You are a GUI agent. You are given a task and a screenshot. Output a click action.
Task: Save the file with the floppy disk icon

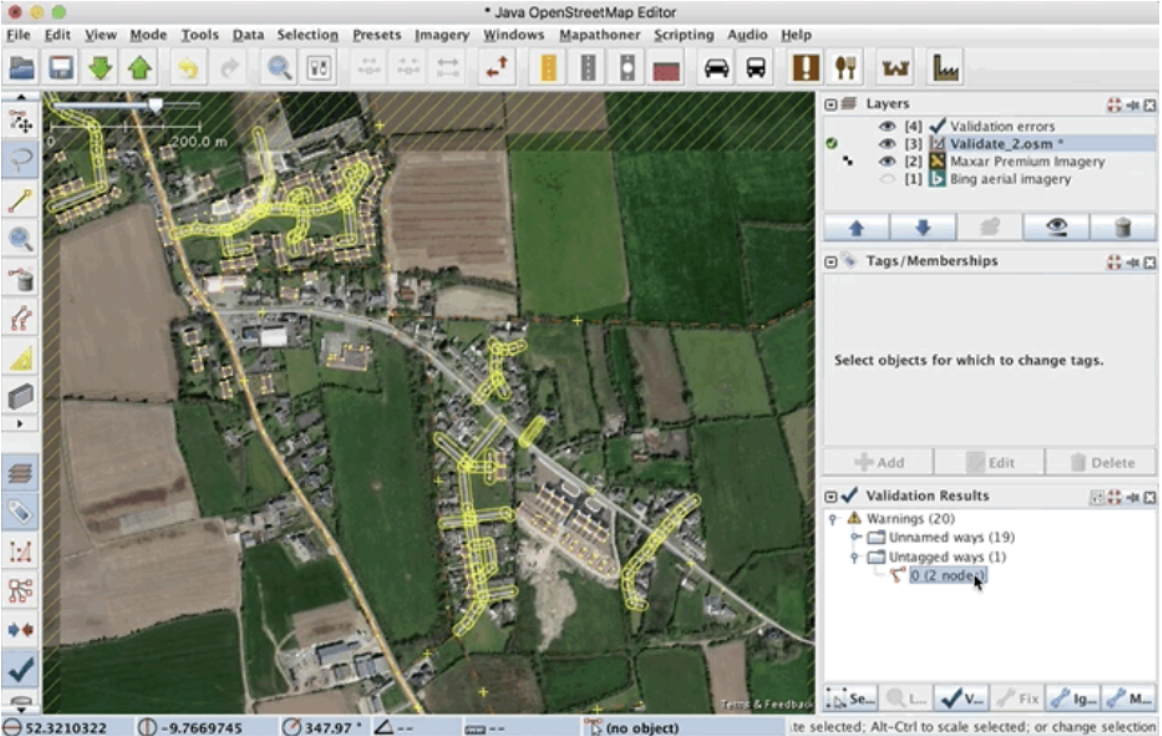61,68
